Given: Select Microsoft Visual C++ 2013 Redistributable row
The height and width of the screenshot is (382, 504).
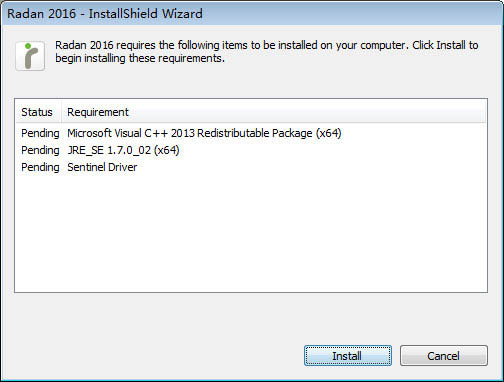Looking at the screenshot, I should [204, 133].
